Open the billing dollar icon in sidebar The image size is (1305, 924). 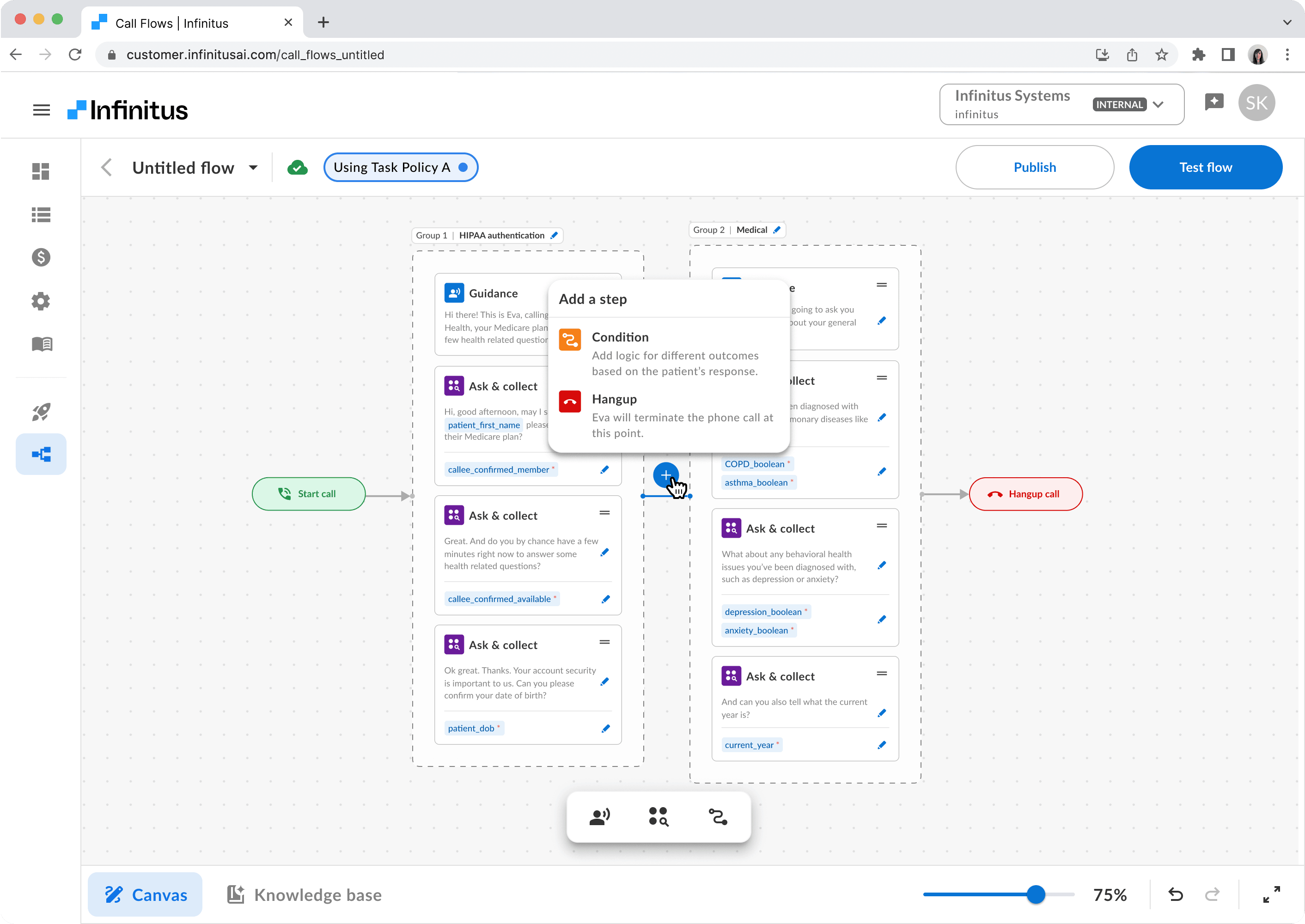point(41,258)
